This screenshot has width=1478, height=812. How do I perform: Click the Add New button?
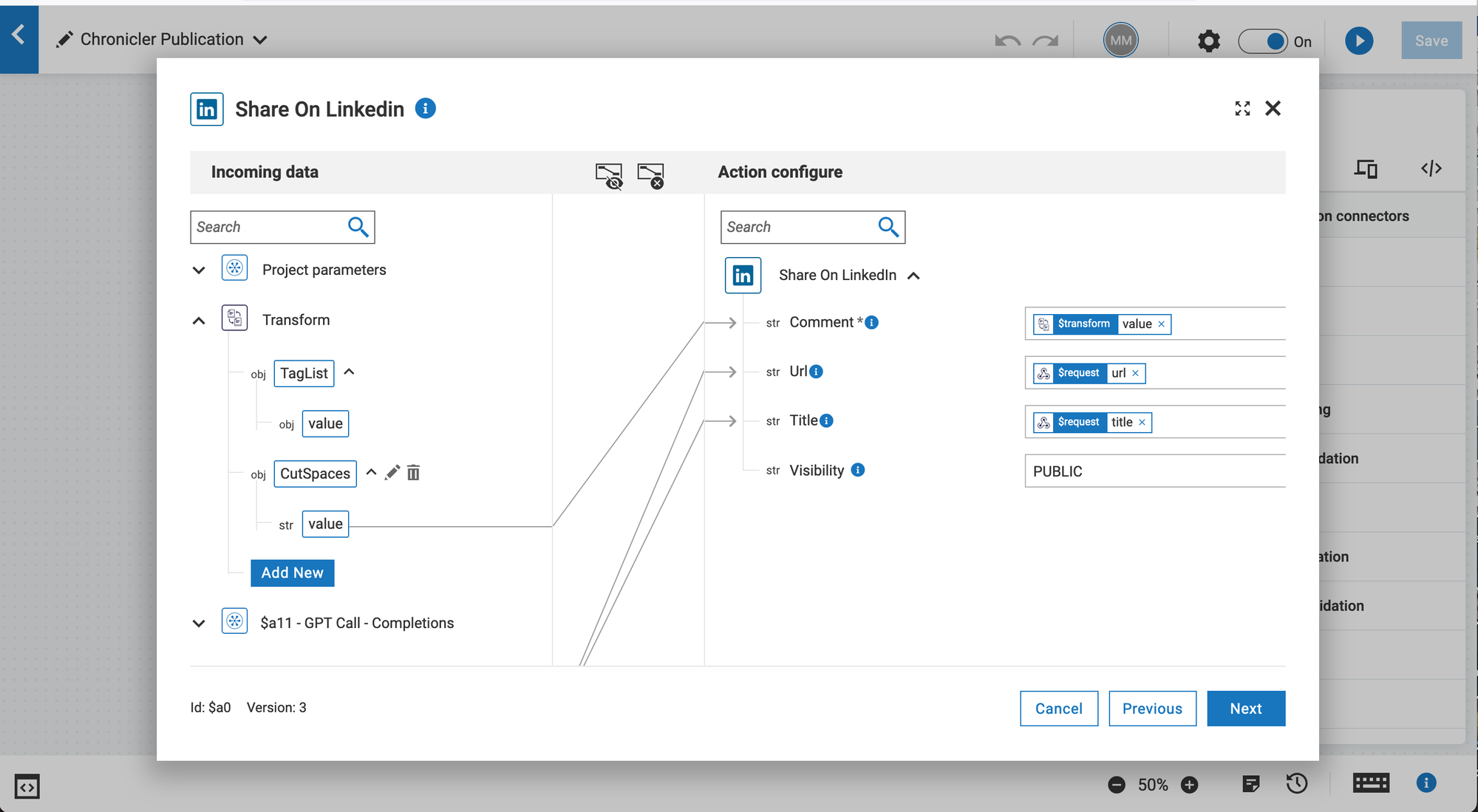[292, 573]
